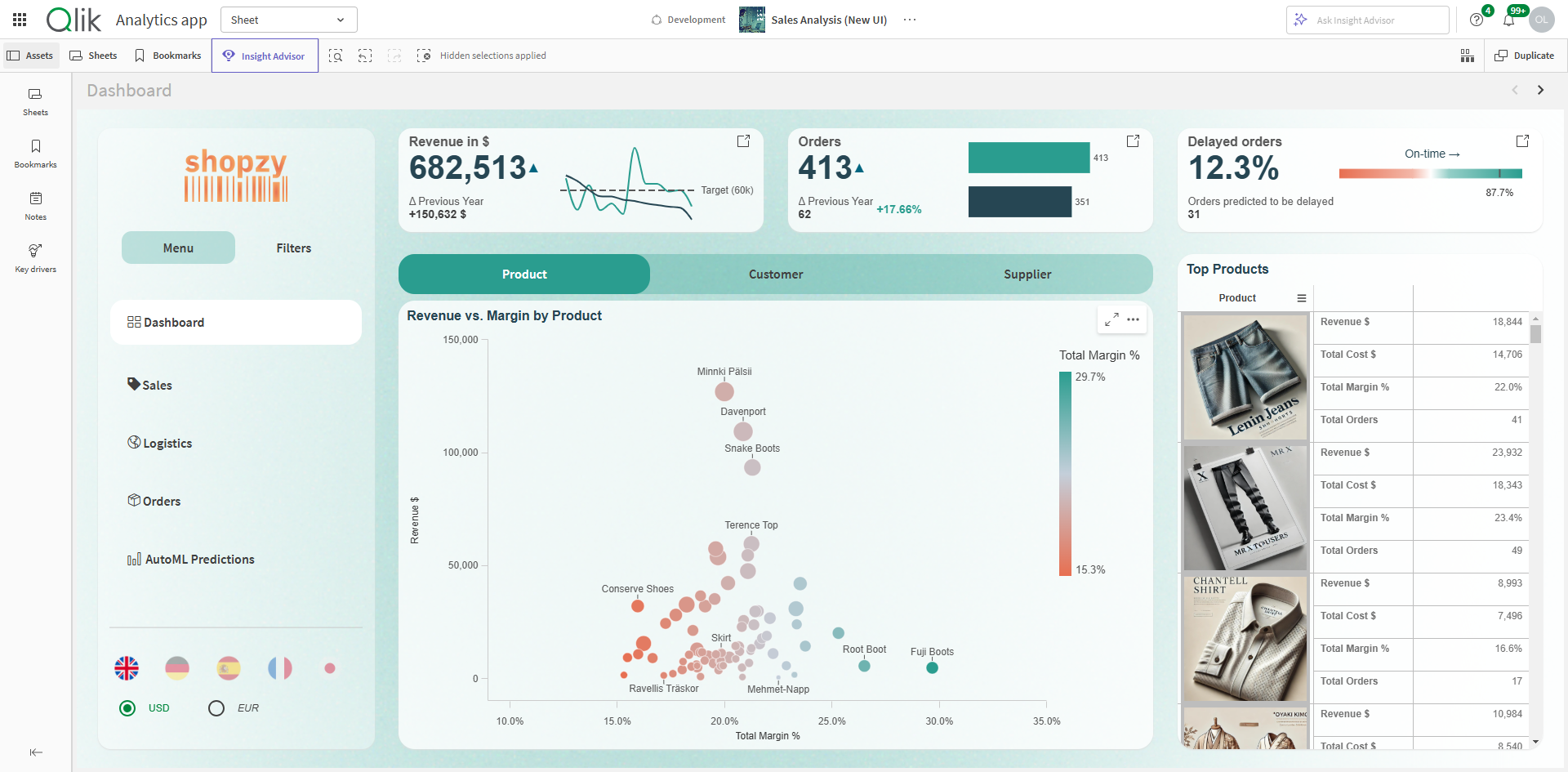Open Insight Advisor
The width and height of the screenshot is (1568, 772).
pyautogui.click(x=265, y=56)
